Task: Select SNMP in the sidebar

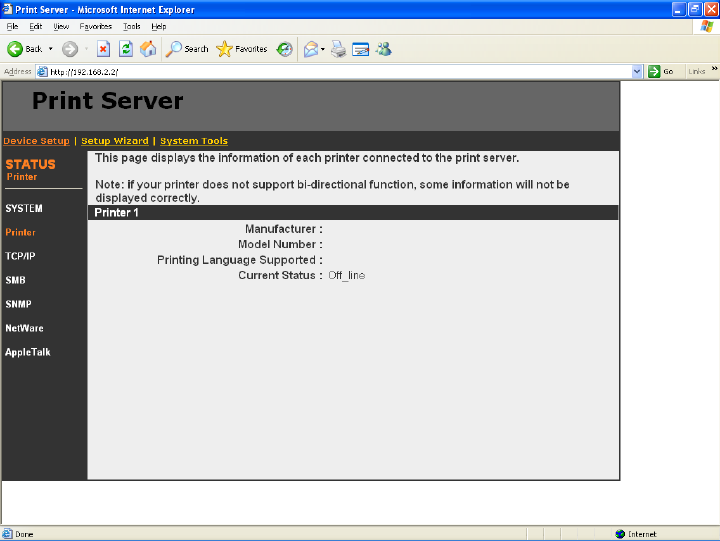Action: point(18,304)
